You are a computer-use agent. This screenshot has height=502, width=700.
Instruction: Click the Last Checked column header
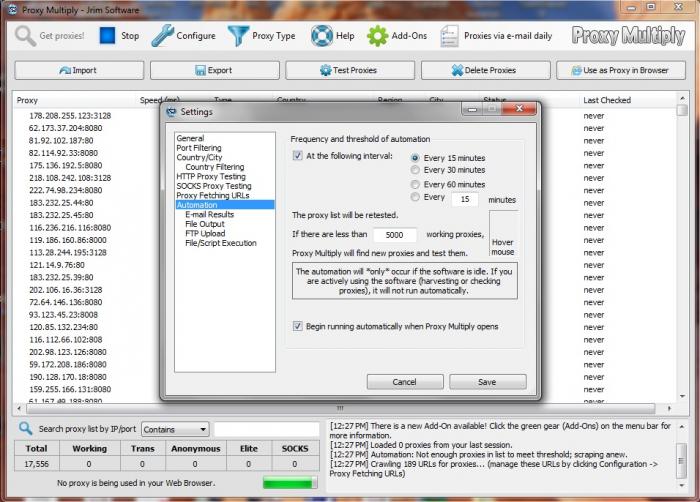(607, 100)
